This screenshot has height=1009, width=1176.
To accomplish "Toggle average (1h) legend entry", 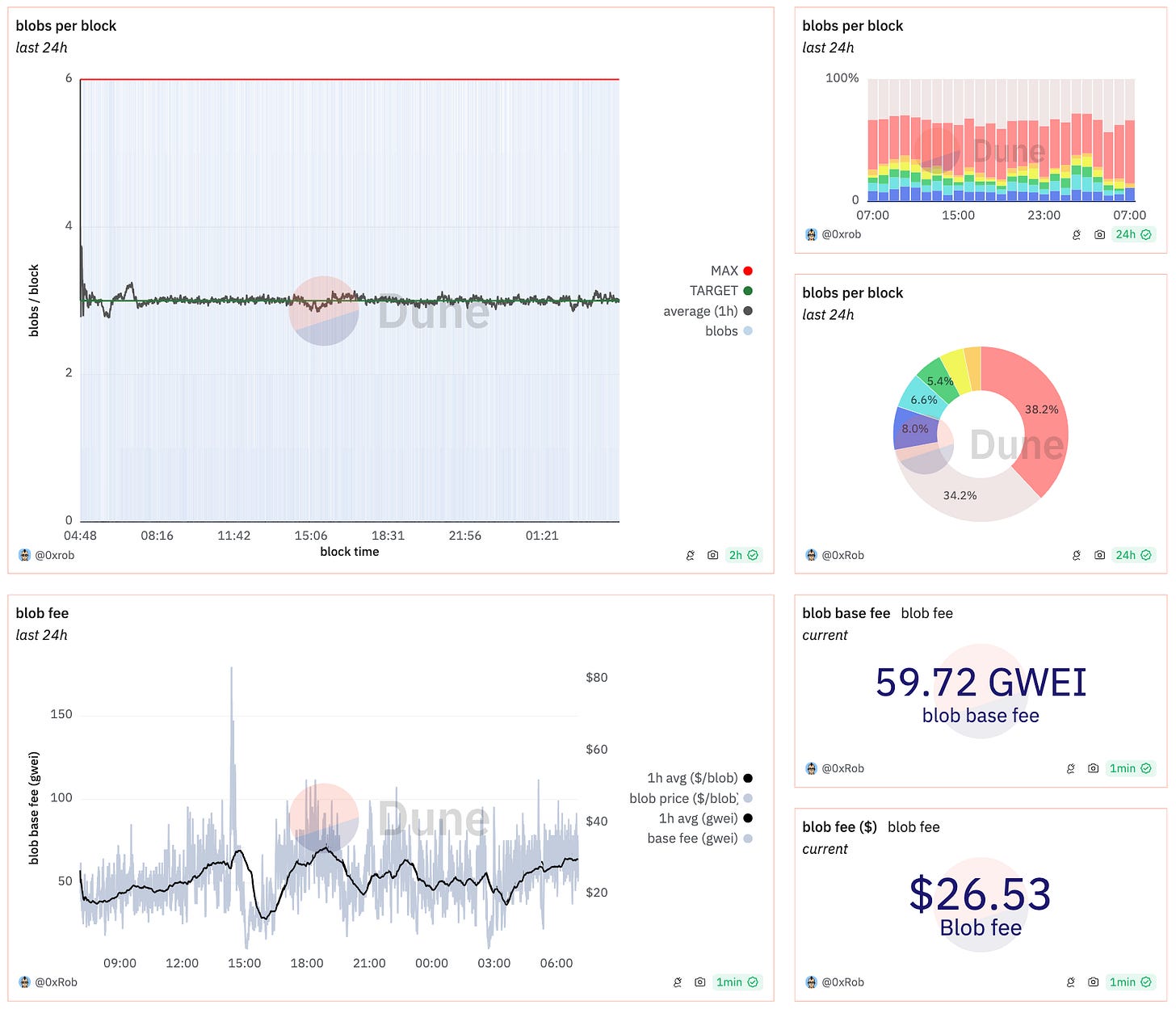I will click(x=708, y=311).
